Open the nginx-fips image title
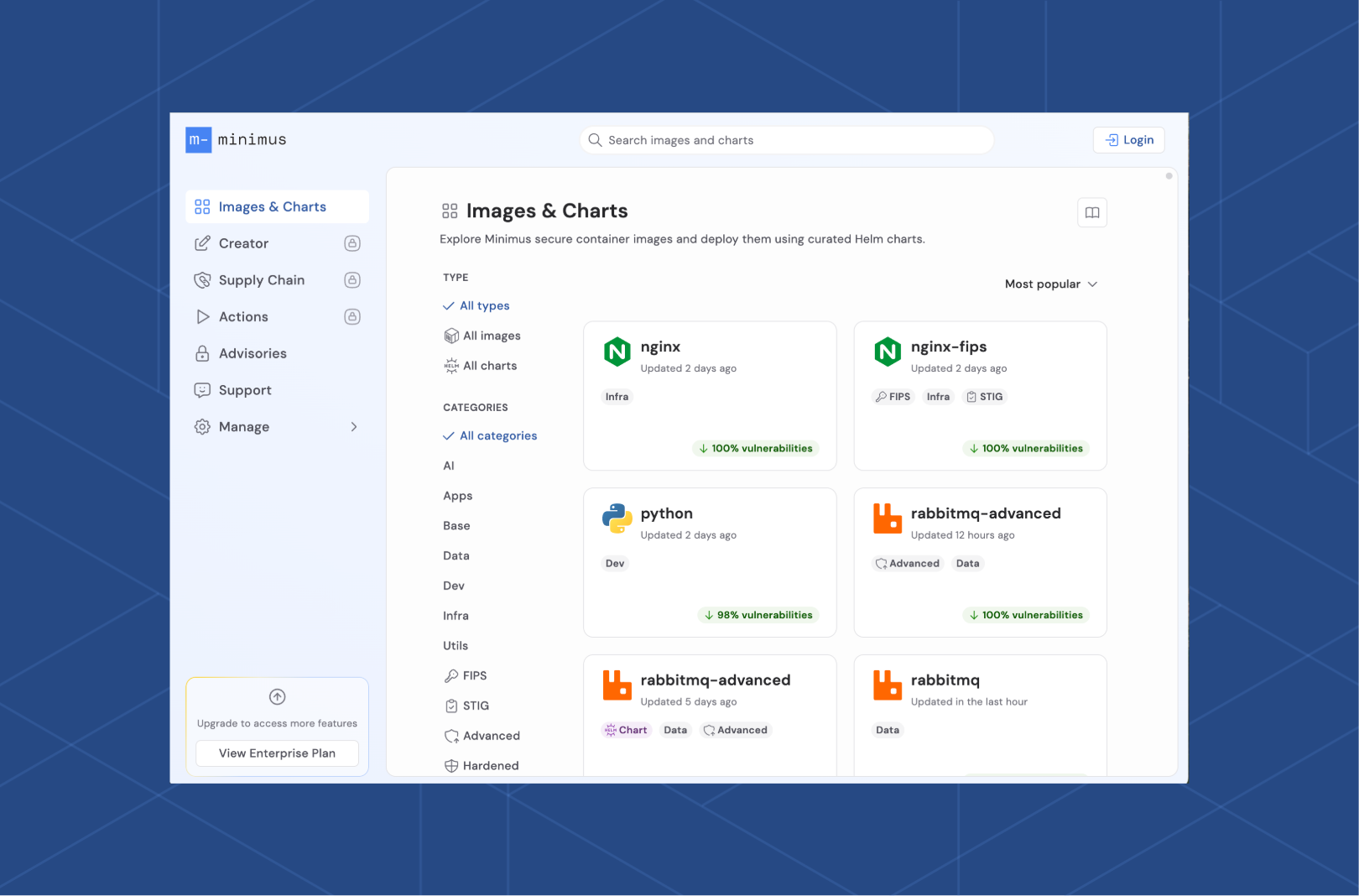The width and height of the screenshot is (1359, 896). (x=949, y=346)
